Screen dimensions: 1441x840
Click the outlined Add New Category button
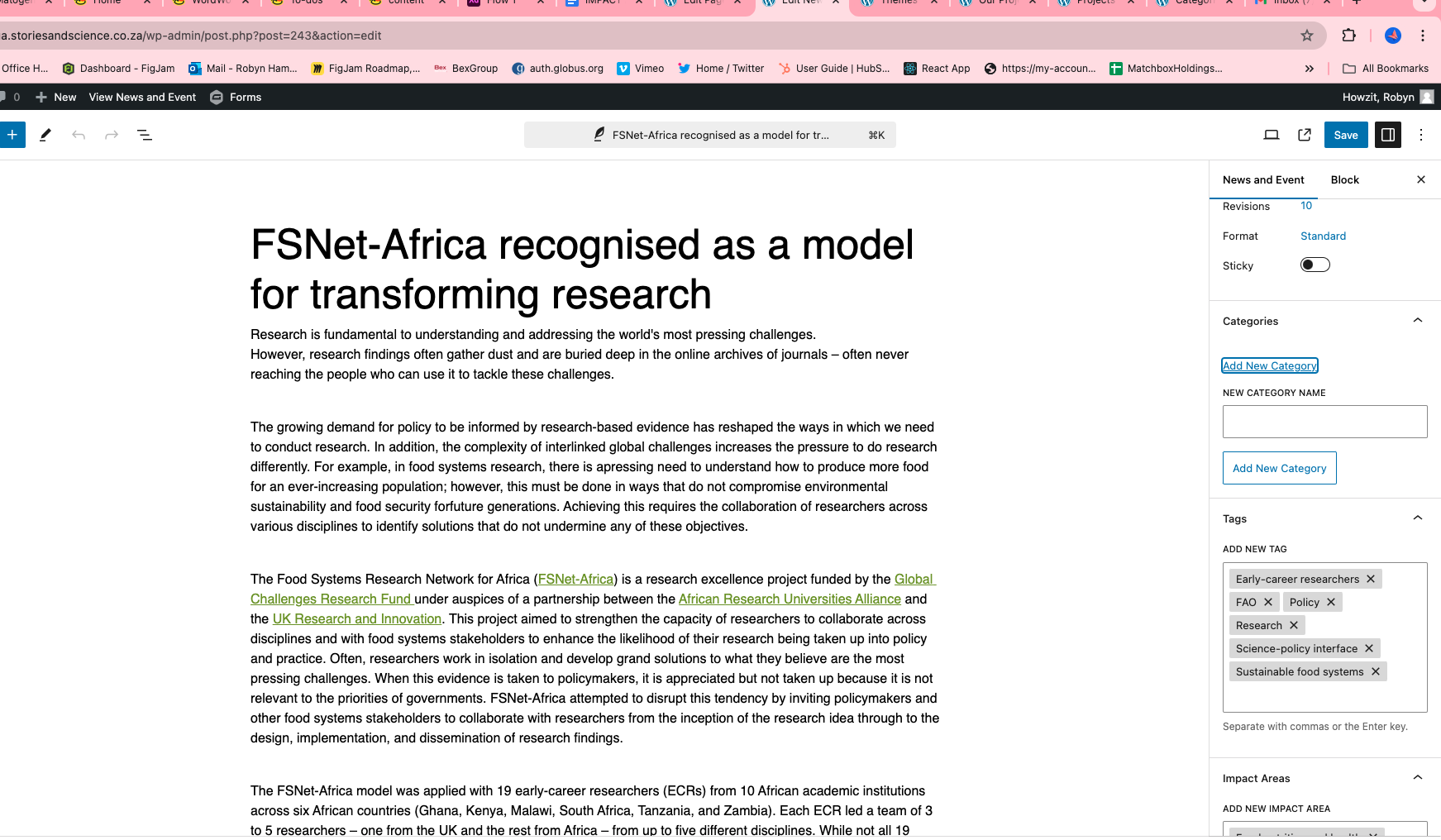pos(1279,468)
